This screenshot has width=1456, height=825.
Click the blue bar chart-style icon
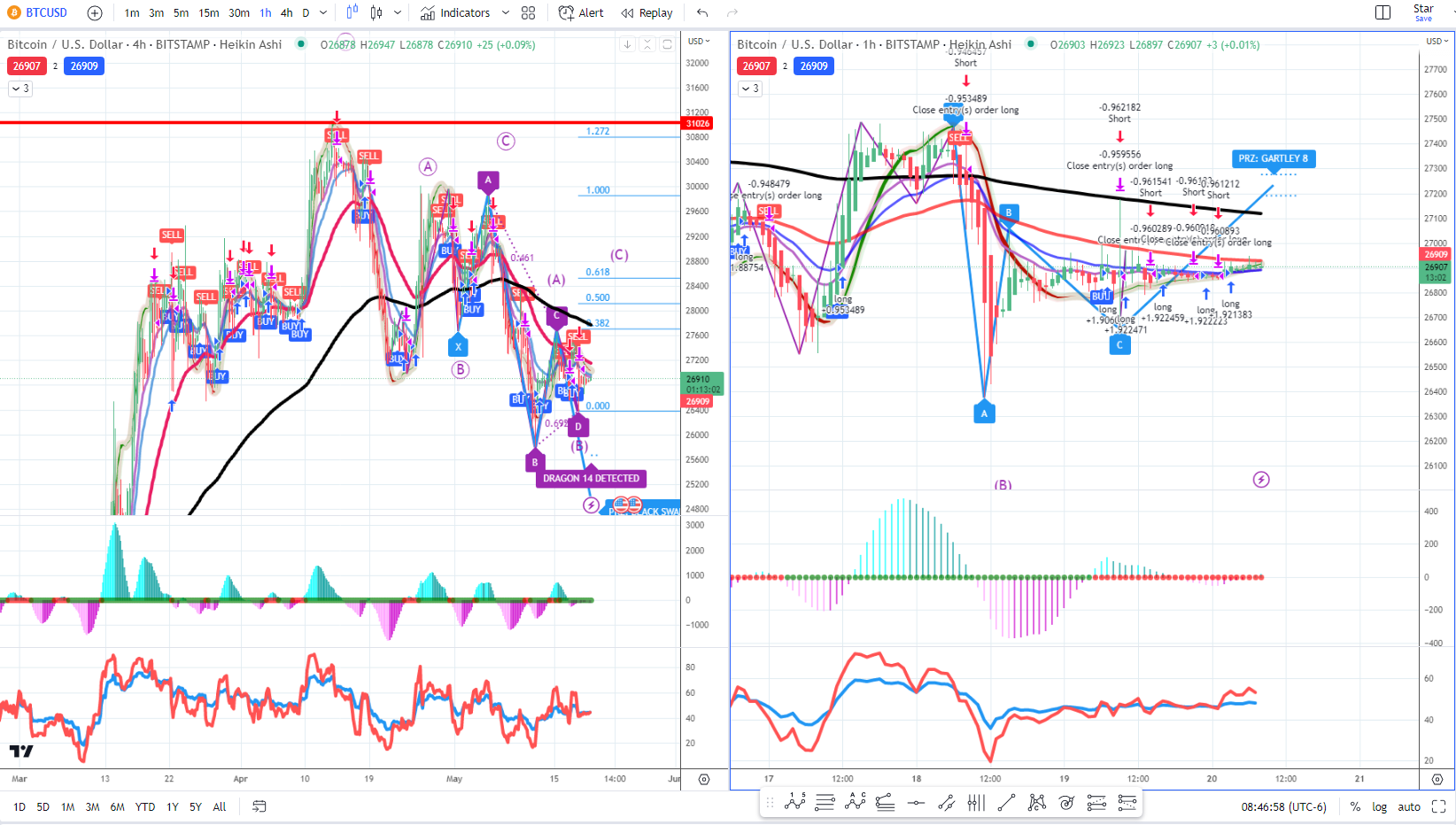[x=352, y=12]
